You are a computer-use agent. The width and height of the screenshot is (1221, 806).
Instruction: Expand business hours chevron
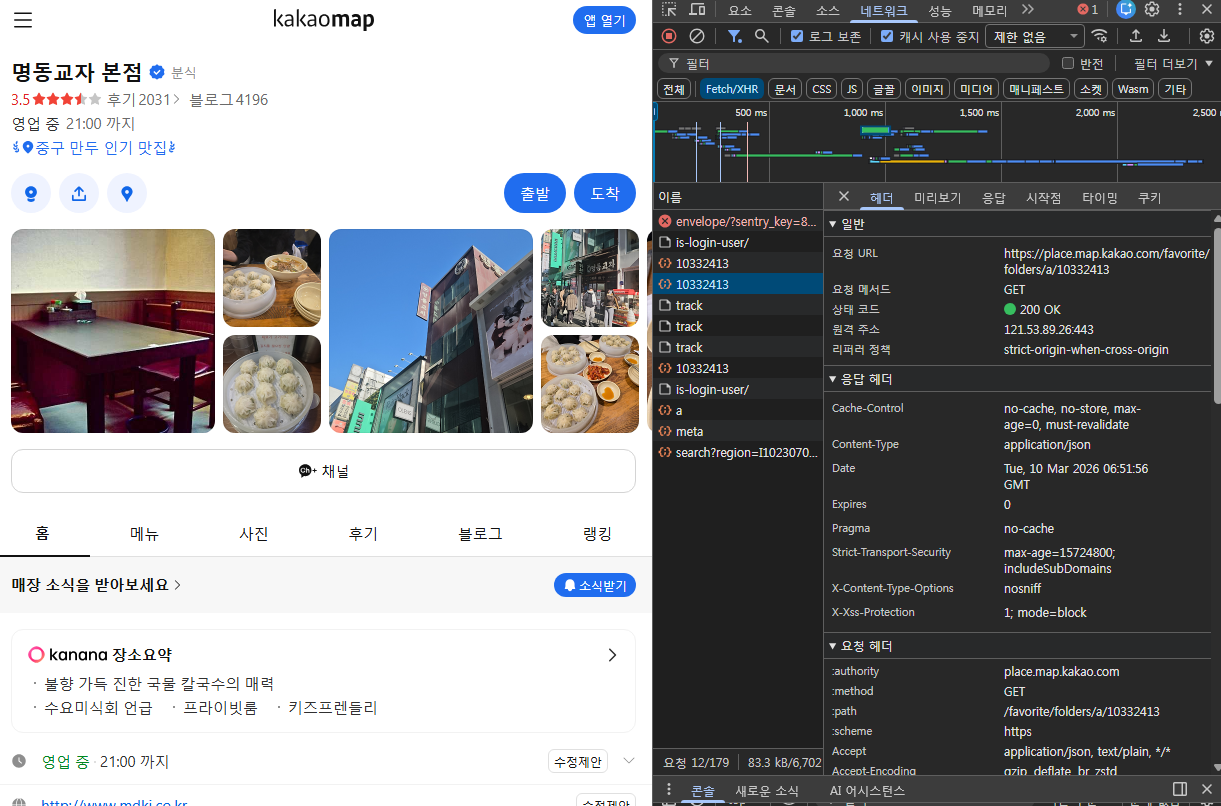(628, 761)
